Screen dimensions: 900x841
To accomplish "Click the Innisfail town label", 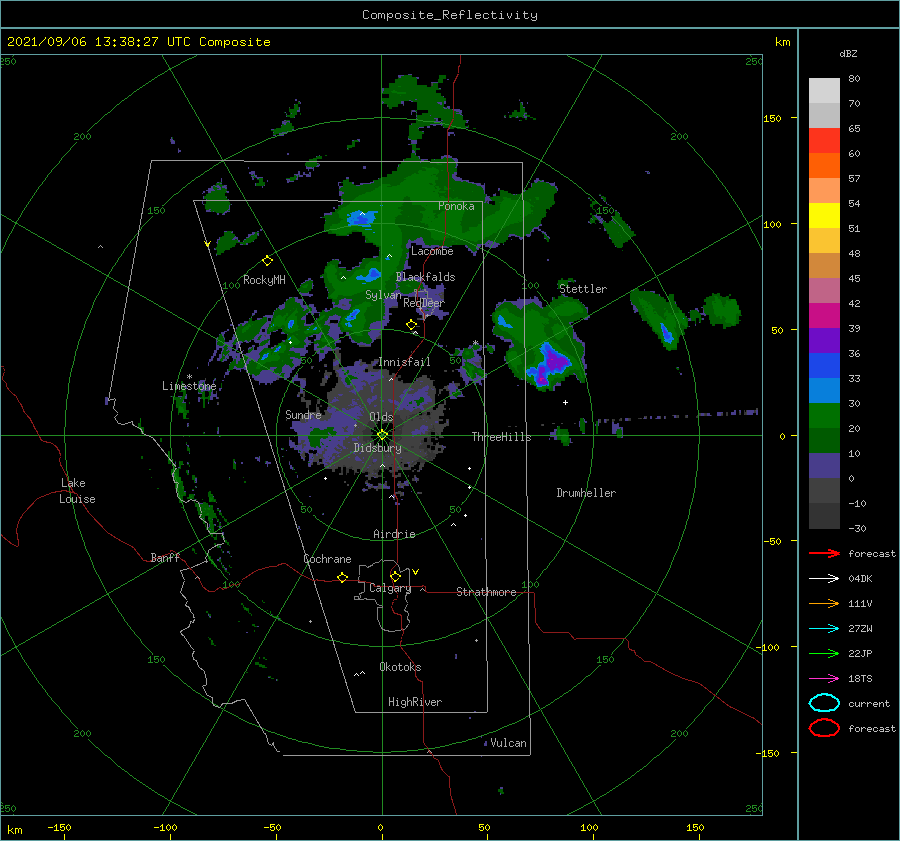I will coord(404,362).
